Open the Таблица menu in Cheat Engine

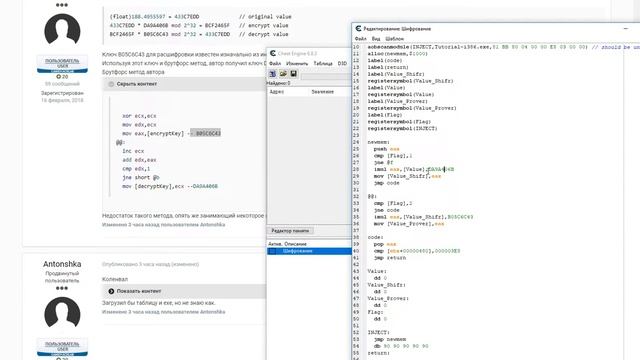[323, 64]
